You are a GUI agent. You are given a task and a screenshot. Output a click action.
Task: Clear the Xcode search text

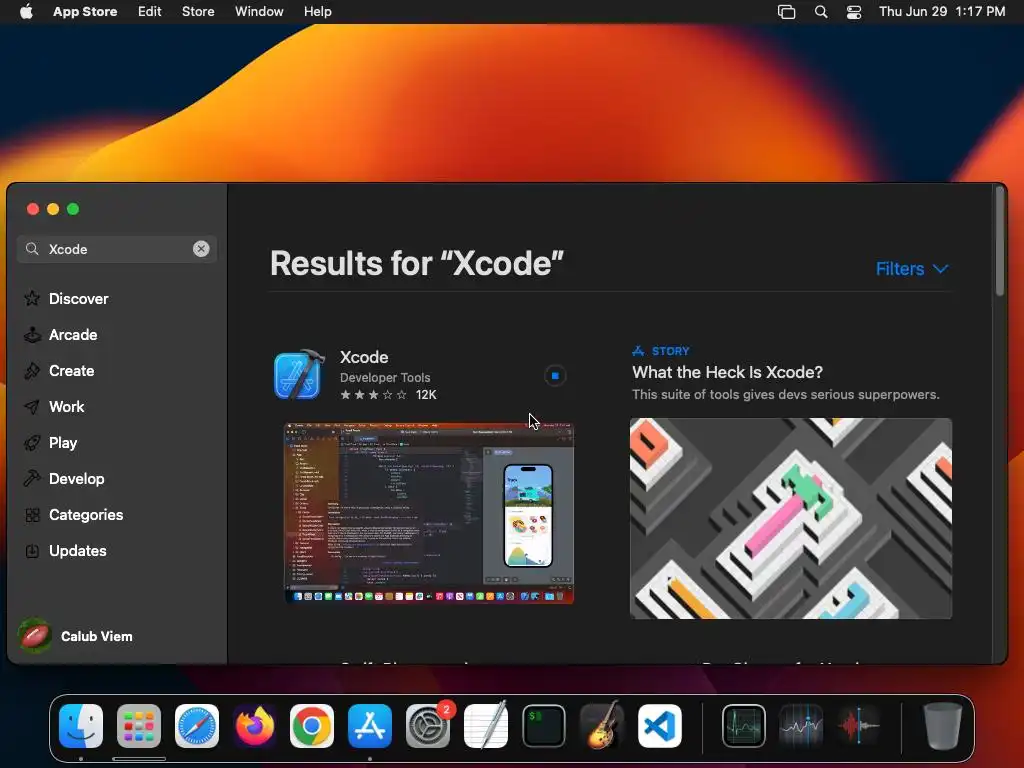201,249
